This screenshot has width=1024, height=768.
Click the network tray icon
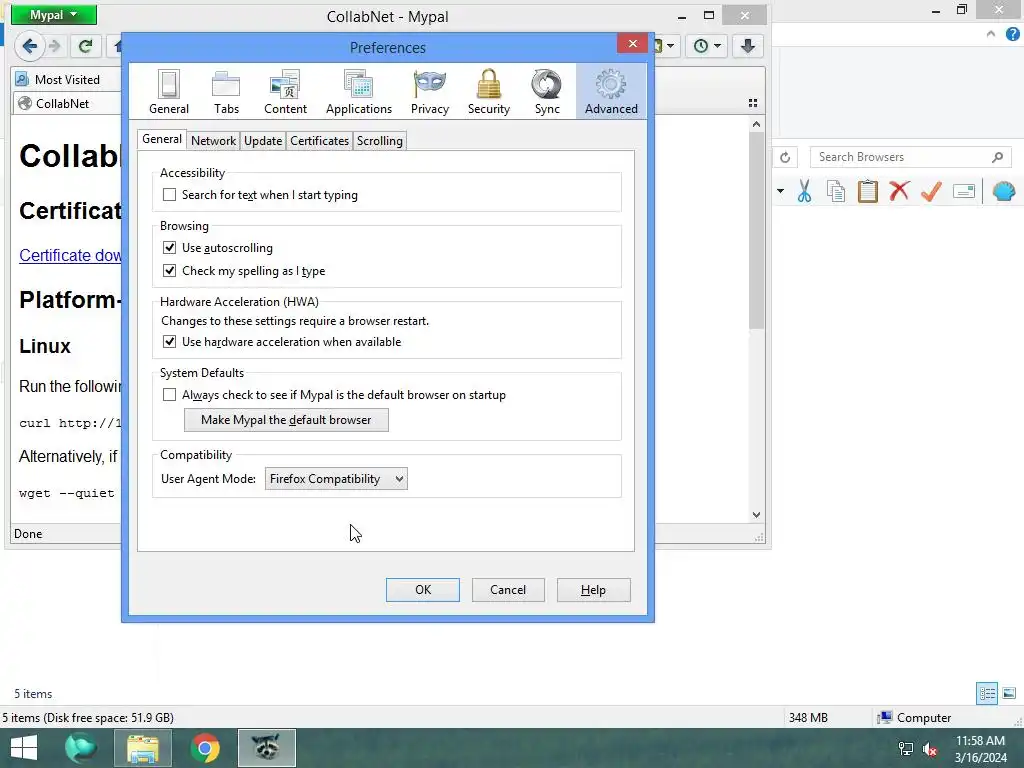906,749
